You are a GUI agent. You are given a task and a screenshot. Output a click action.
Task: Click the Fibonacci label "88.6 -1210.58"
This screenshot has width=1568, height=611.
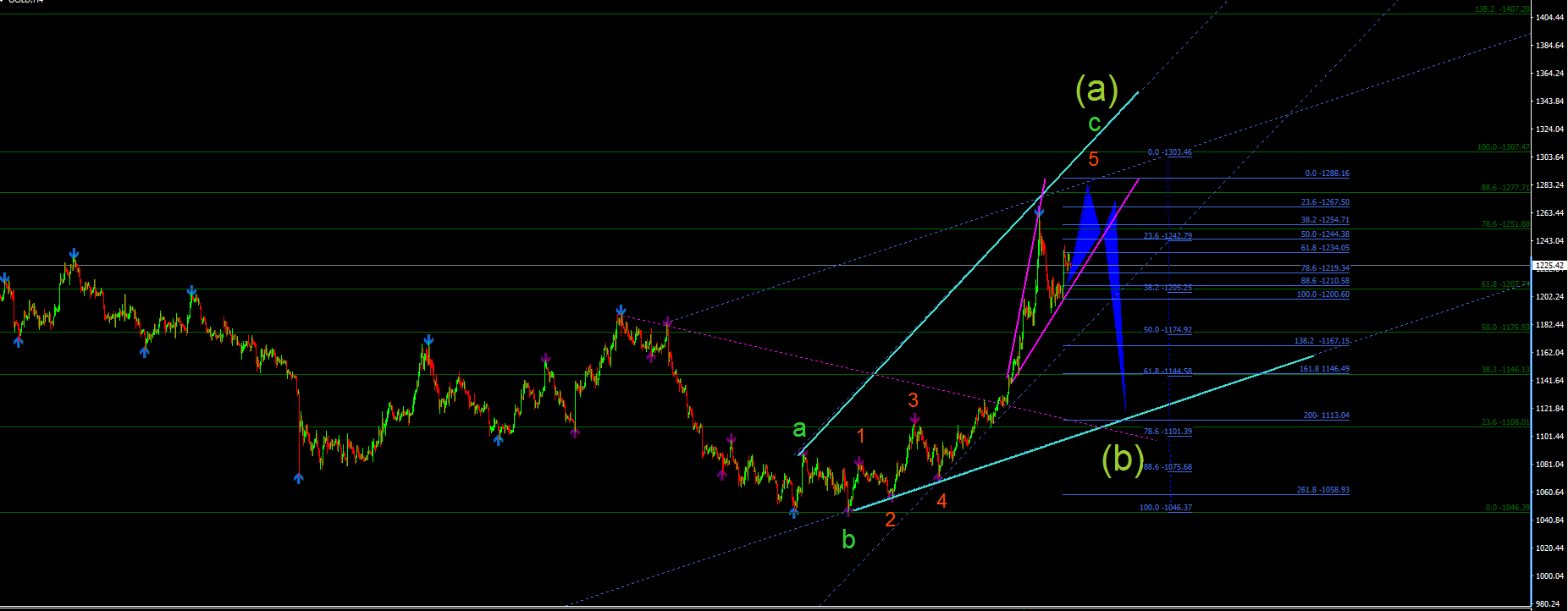1325,281
